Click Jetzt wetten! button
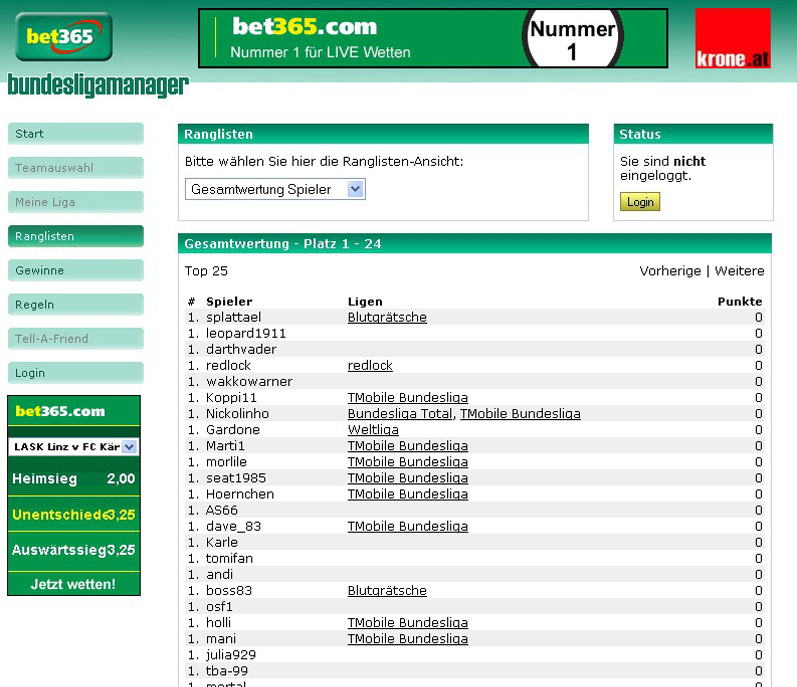This screenshot has width=797, height=687. point(74,584)
